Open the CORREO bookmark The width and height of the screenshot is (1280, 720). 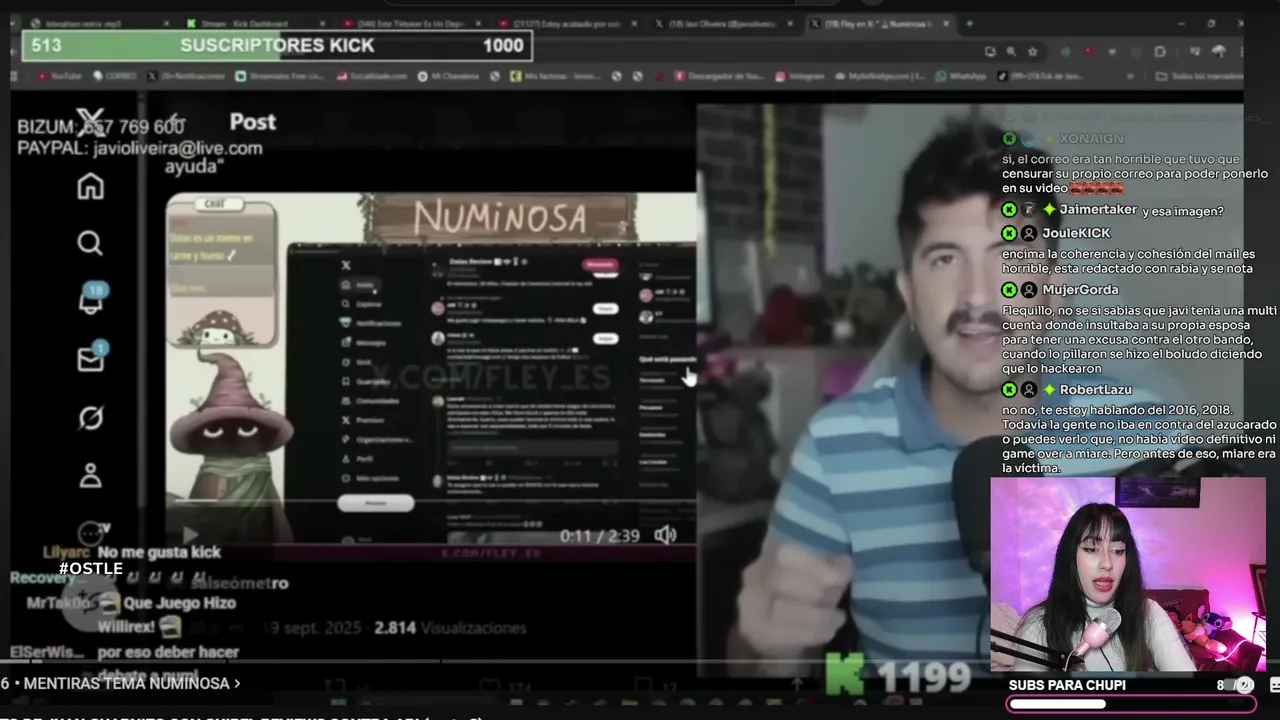(x=114, y=76)
